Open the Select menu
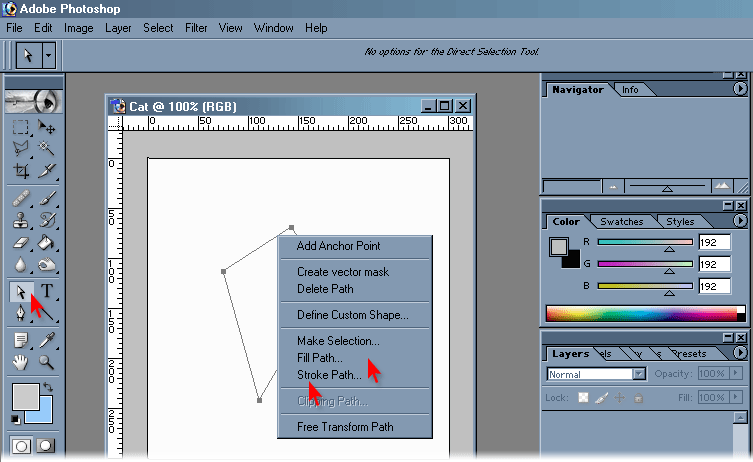The height and width of the screenshot is (462, 753). pyautogui.click(x=158, y=28)
